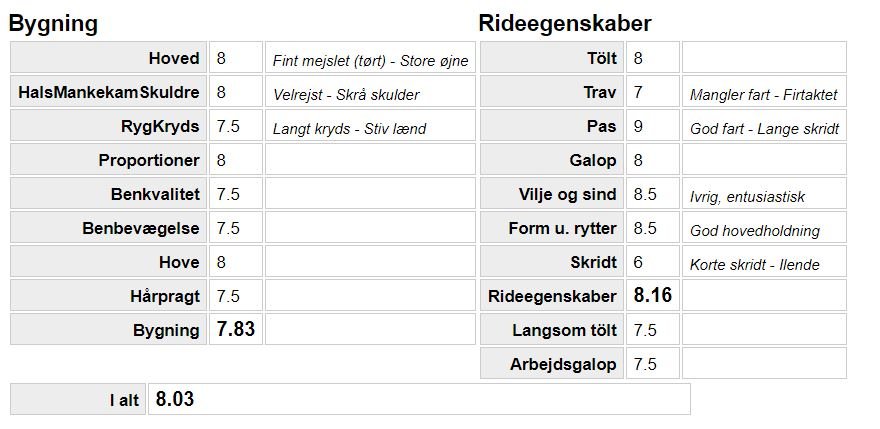Click the Tölt score field

652,58
